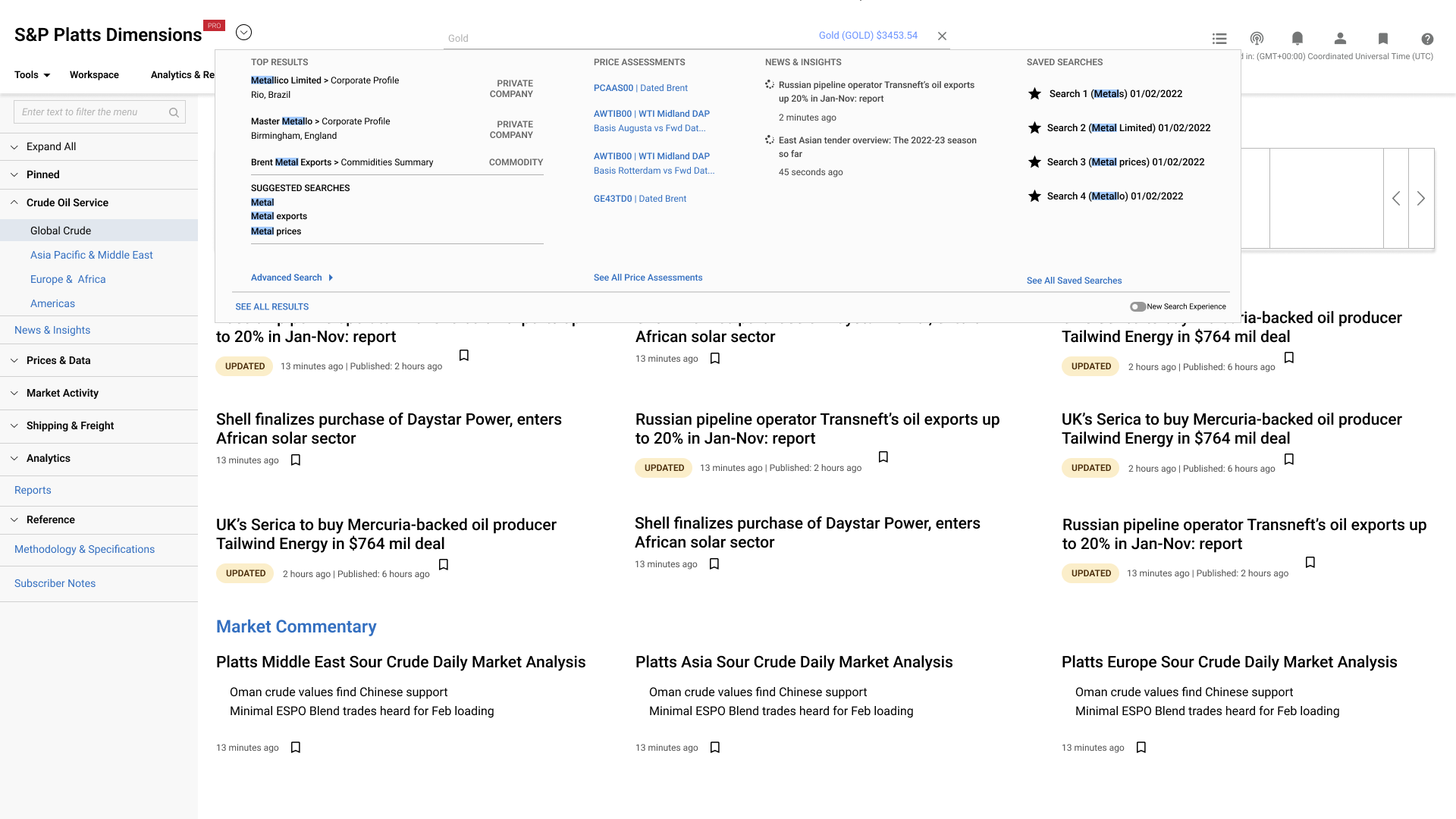Open the Analytics & Re... top menu item

(182, 74)
